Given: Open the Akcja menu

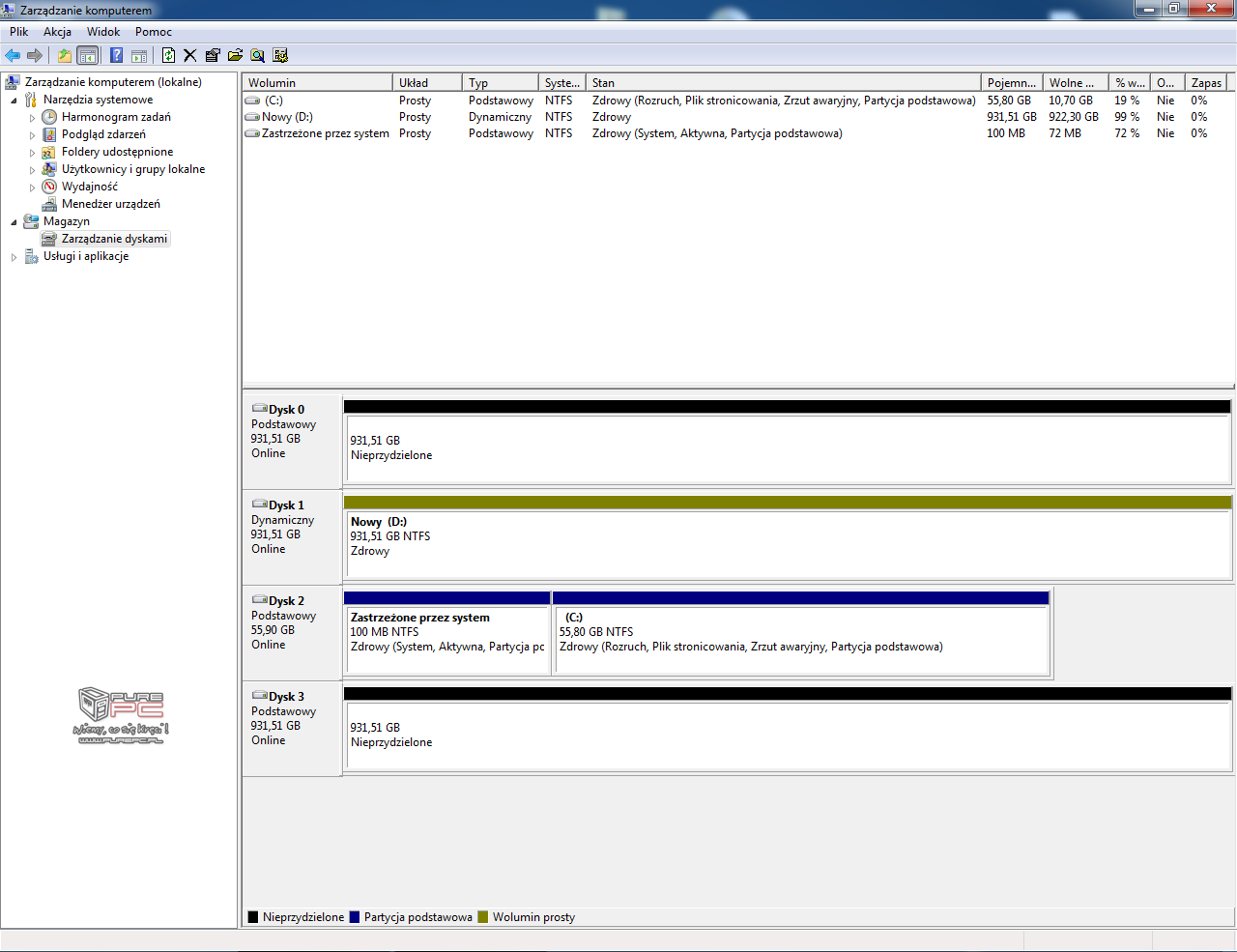Looking at the screenshot, I should point(57,32).
